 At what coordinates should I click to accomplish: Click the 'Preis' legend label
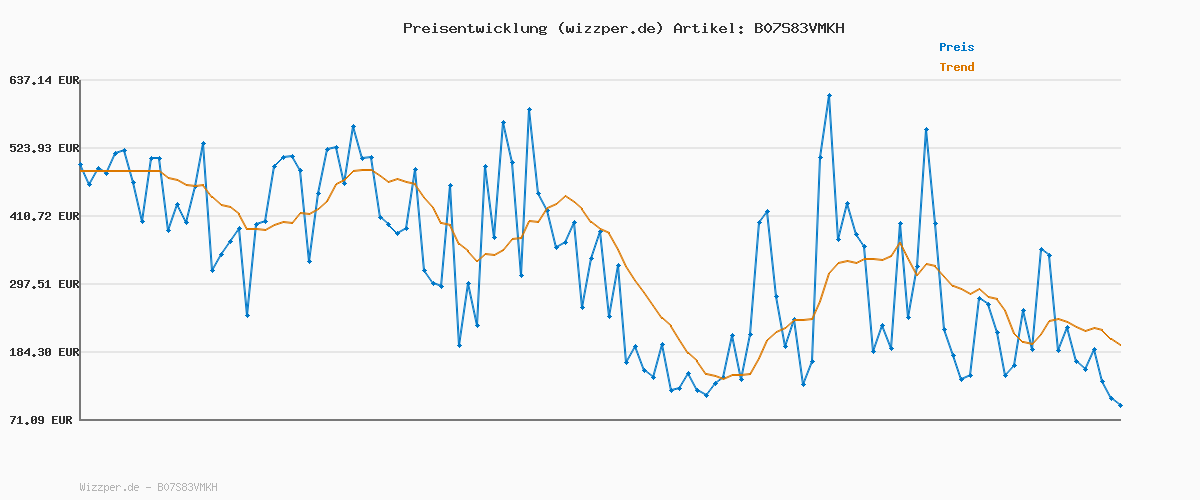956,47
